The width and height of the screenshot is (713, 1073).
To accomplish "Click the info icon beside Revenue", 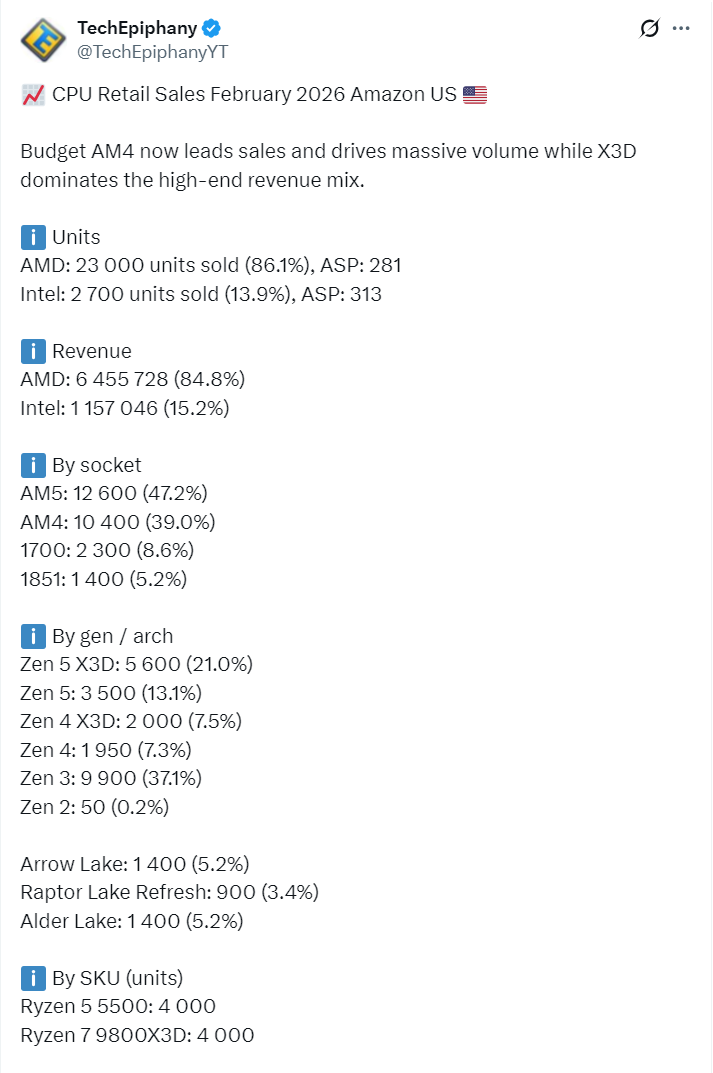I will [x=33, y=351].
